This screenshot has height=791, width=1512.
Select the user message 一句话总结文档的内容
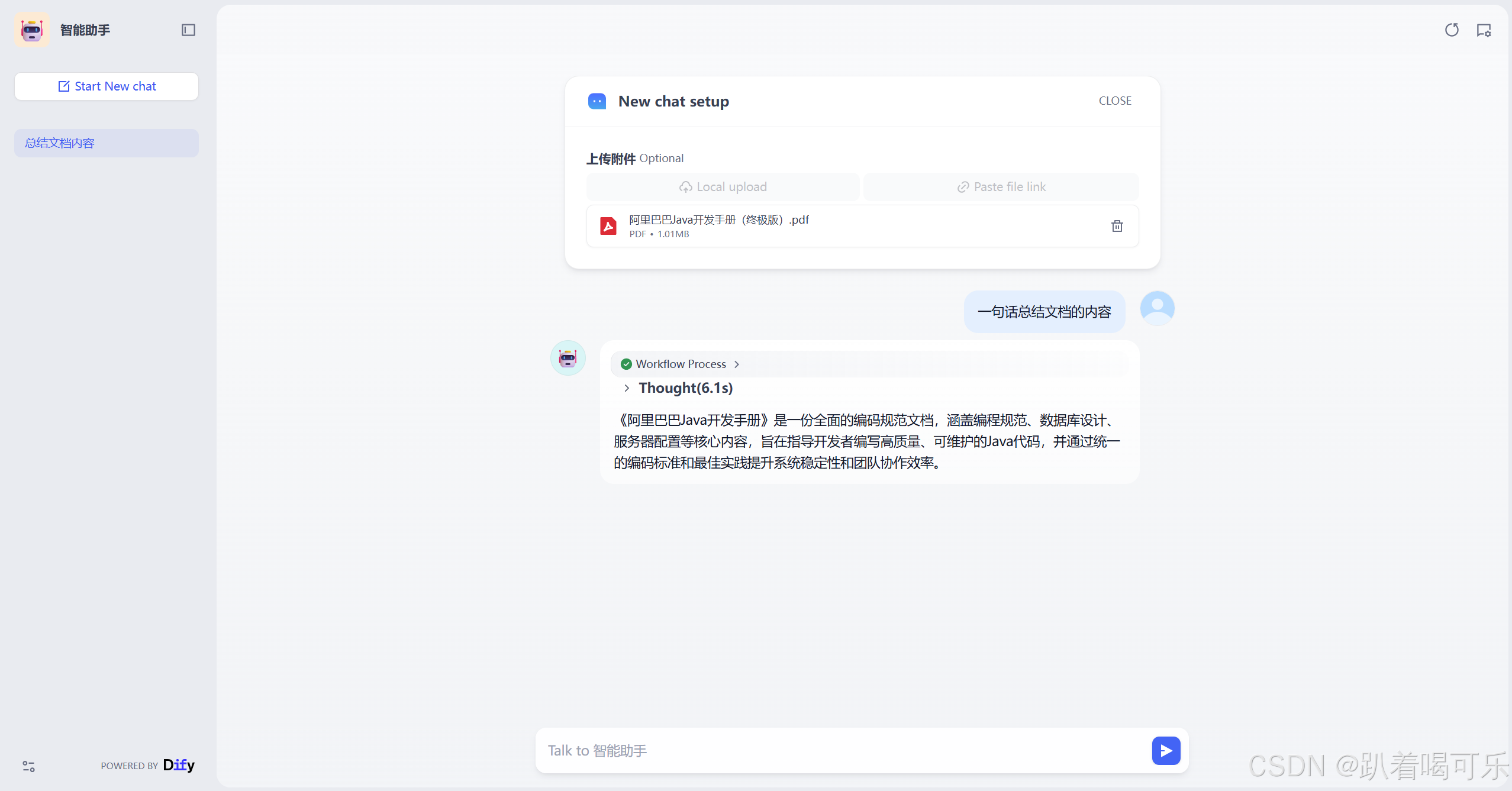(1044, 312)
